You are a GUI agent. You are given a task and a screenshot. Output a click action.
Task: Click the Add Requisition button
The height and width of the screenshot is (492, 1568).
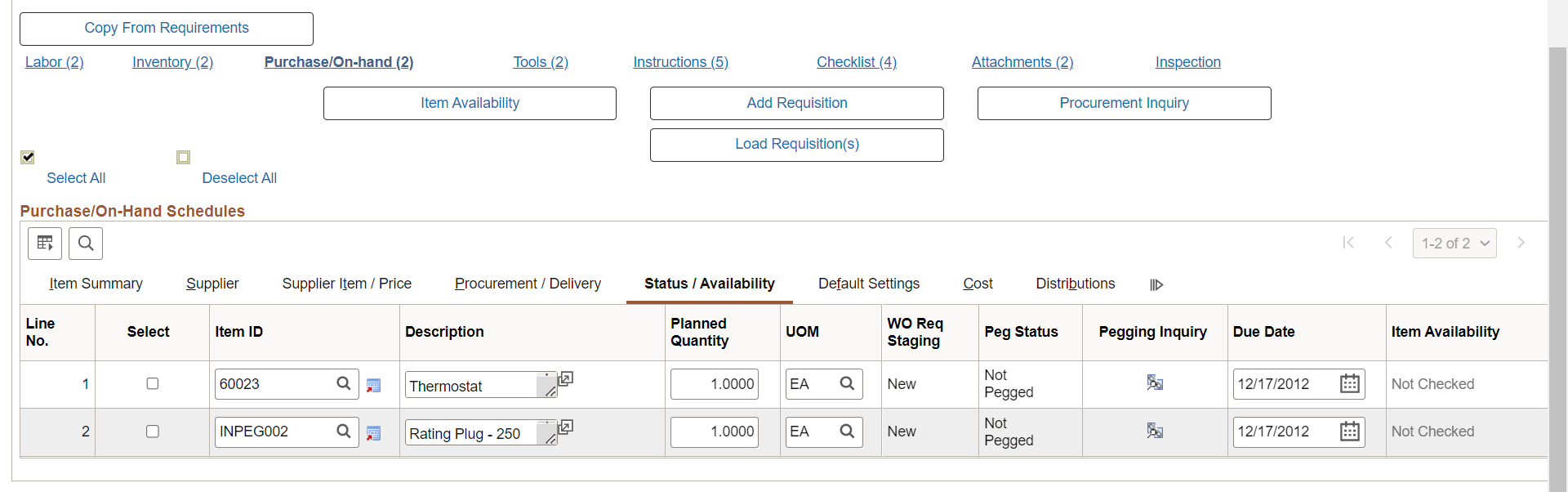pyautogui.click(x=796, y=103)
